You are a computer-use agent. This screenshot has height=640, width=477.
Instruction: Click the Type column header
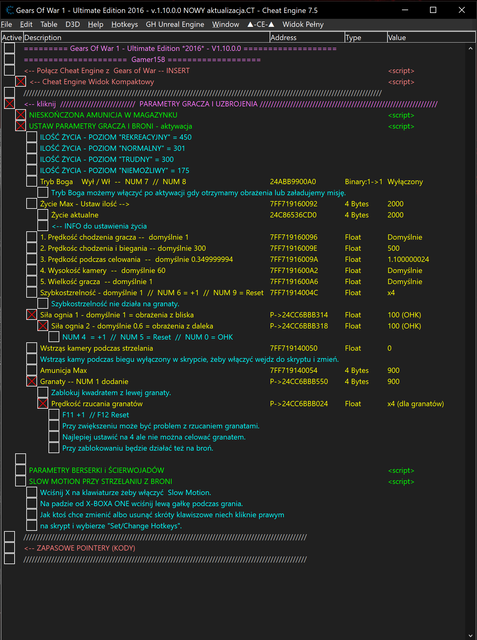point(365,38)
